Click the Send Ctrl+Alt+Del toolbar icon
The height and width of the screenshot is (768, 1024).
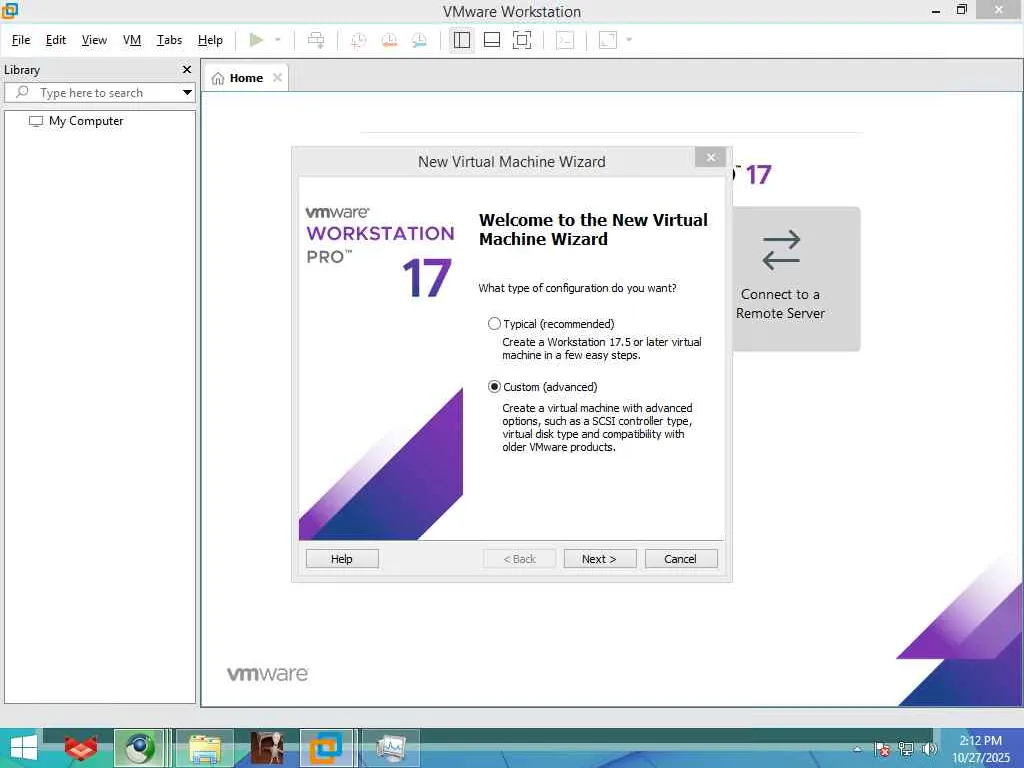316,40
